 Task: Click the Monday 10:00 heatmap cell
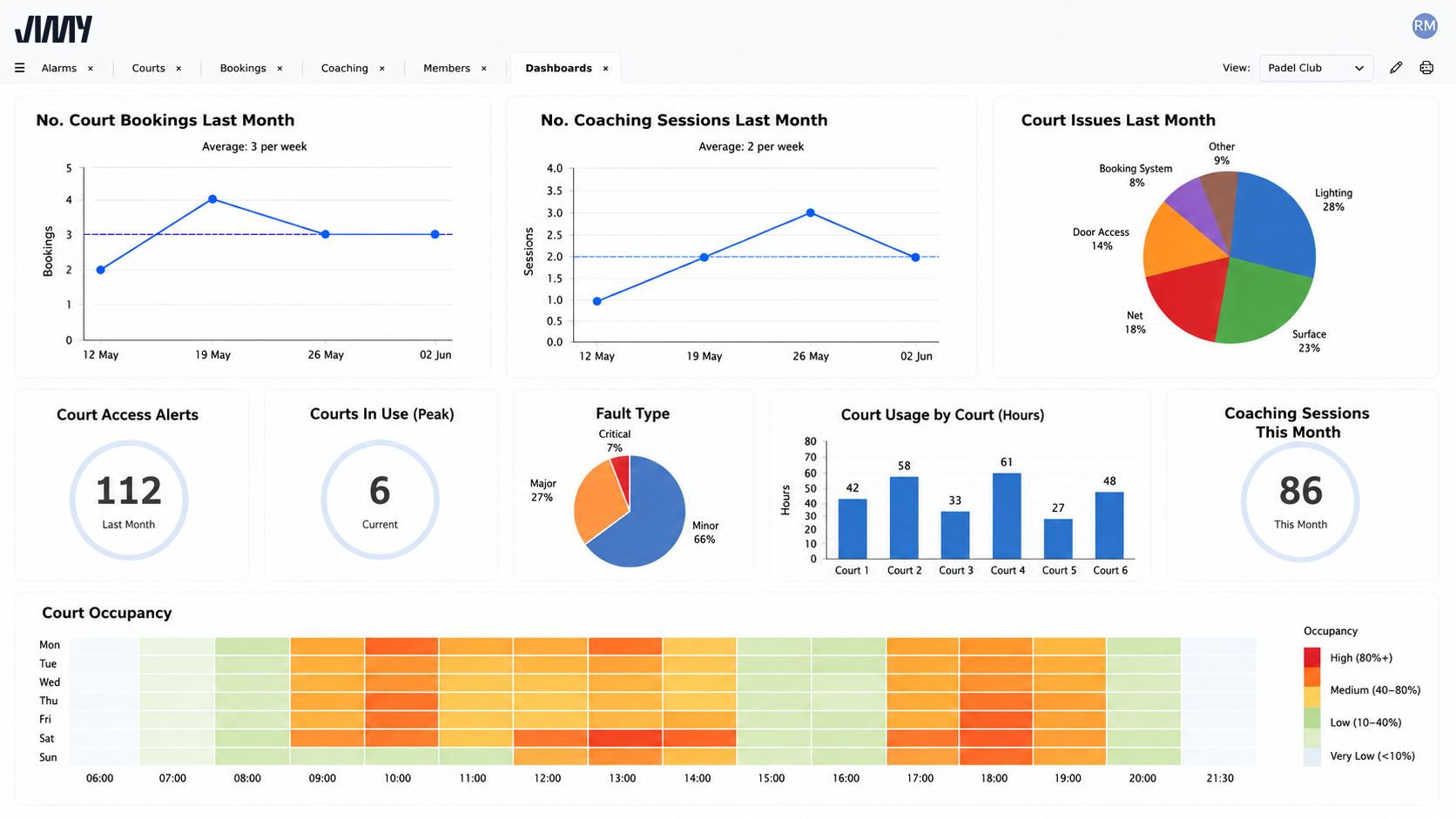click(x=401, y=646)
